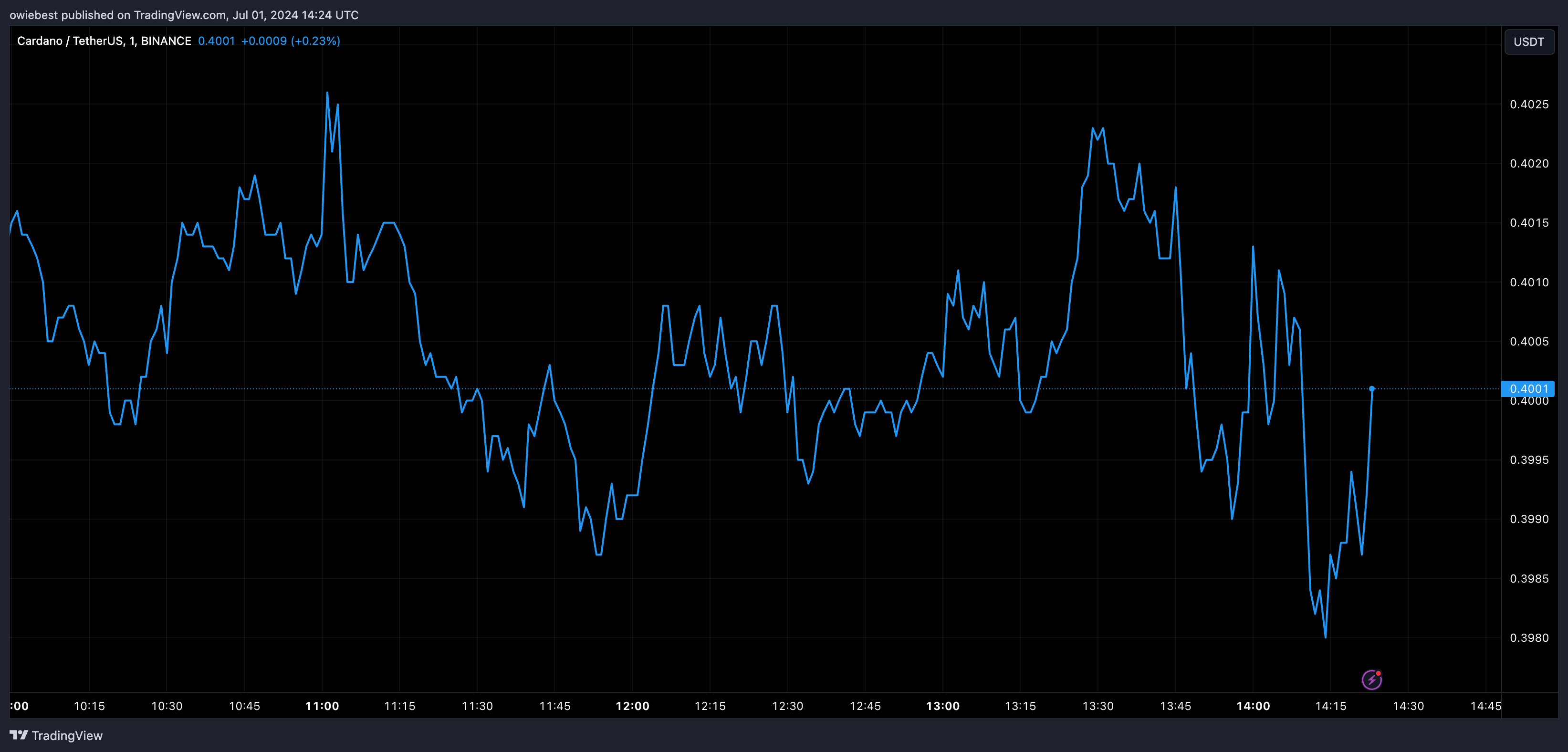Click the 0.3995 price axis label

coord(1529,460)
